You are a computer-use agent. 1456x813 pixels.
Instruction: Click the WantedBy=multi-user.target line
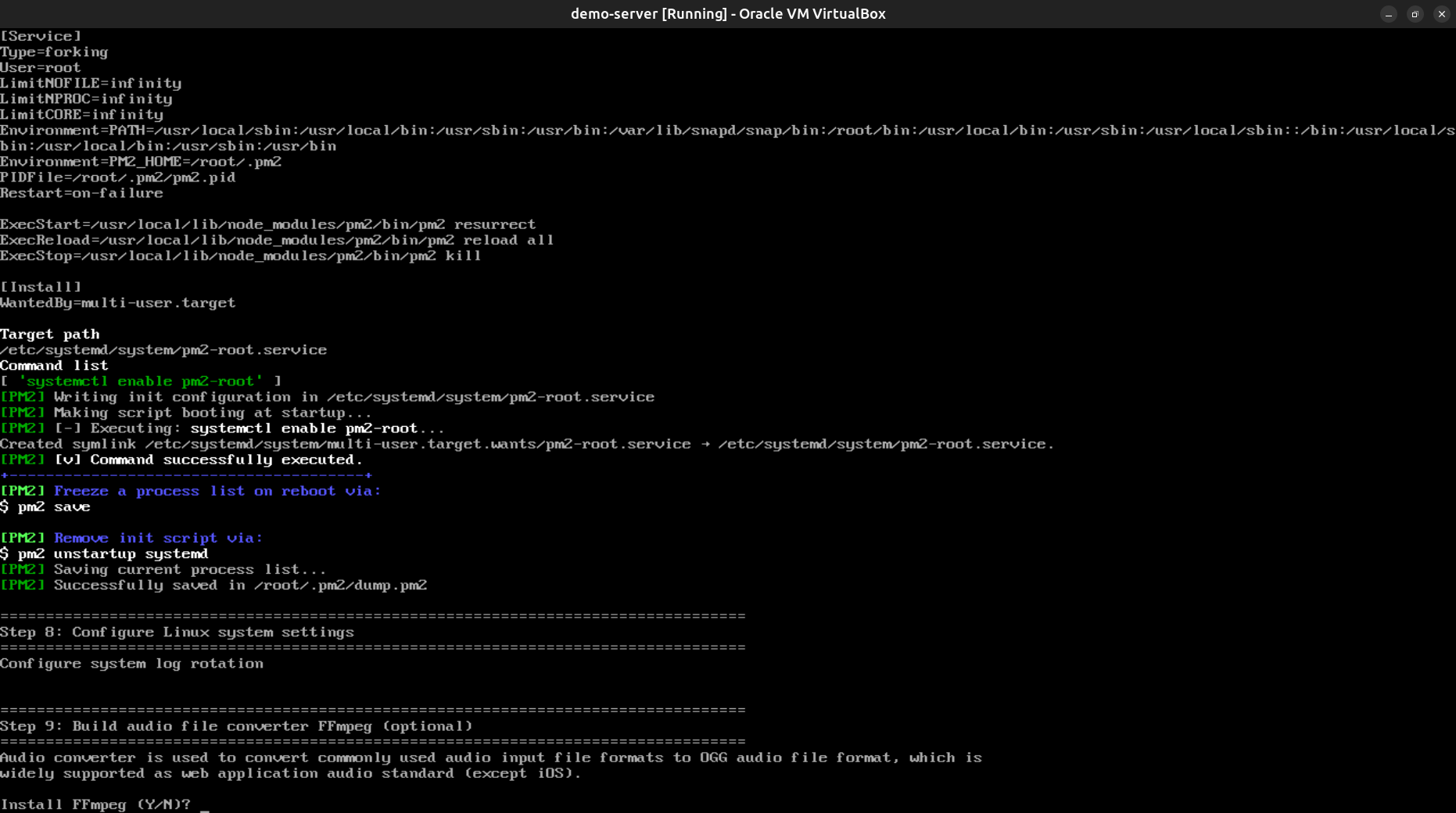(x=117, y=303)
